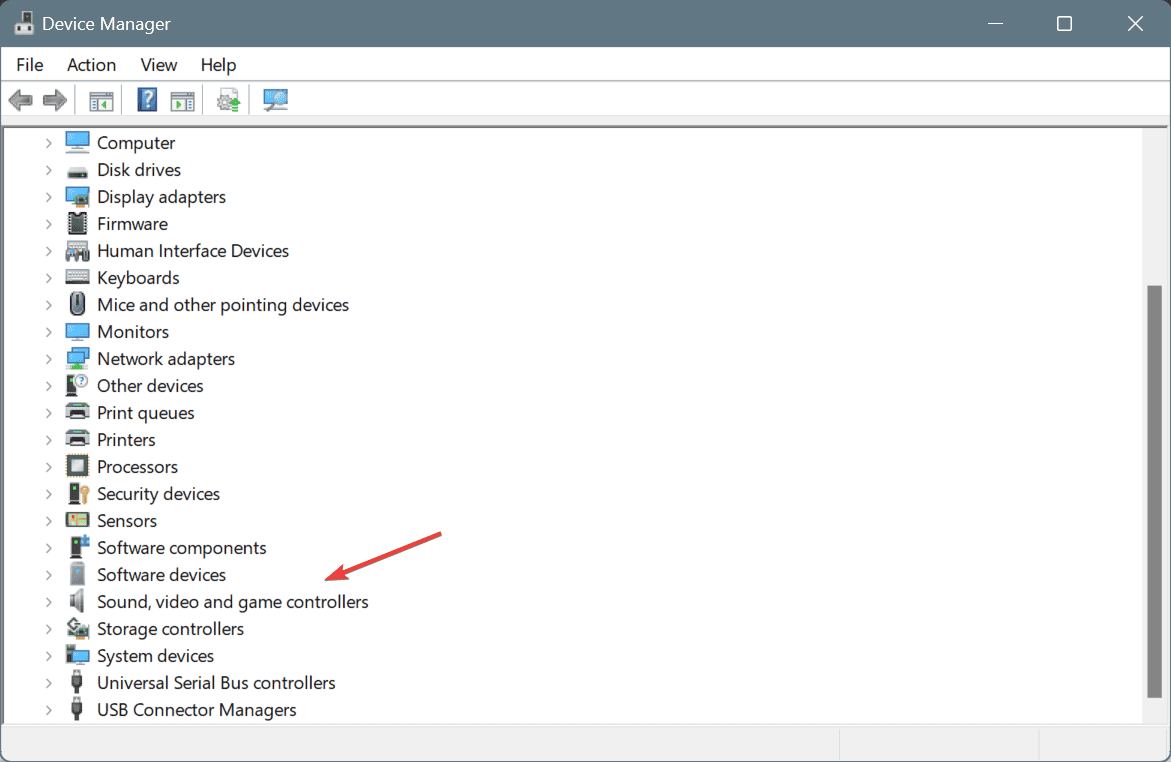Click the USB Connector Managers plug icon
The image size is (1171, 762).
pyautogui.click(x=77, y=709)
